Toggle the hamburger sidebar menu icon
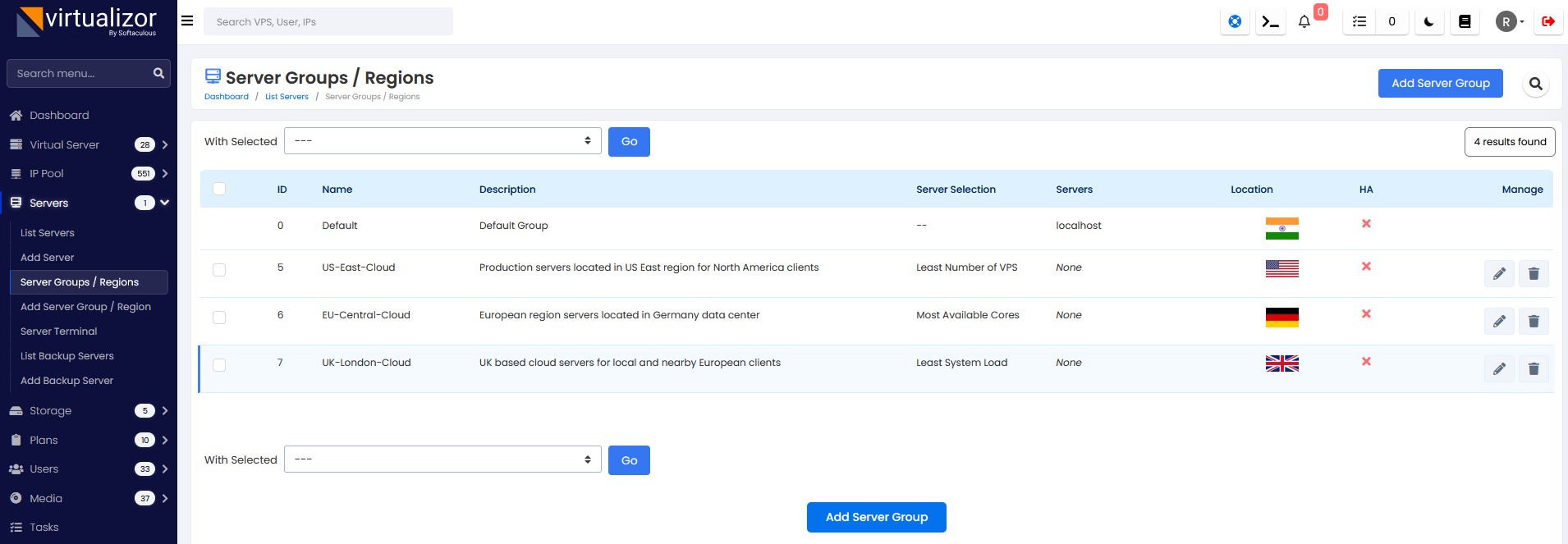The height and width of the screenshot is (544, 1568). (187, 21)
